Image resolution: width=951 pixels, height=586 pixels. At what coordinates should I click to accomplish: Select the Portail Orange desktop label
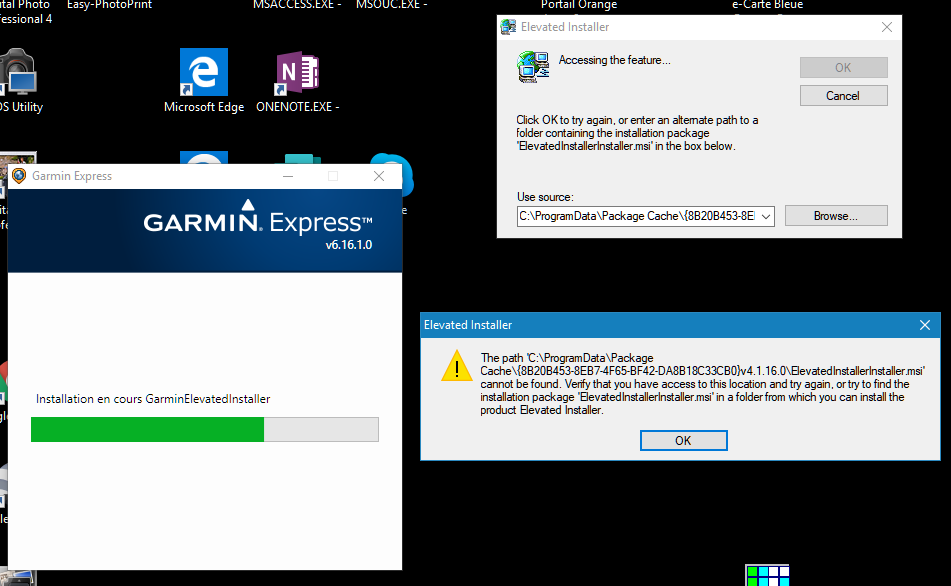click(579, 5)
